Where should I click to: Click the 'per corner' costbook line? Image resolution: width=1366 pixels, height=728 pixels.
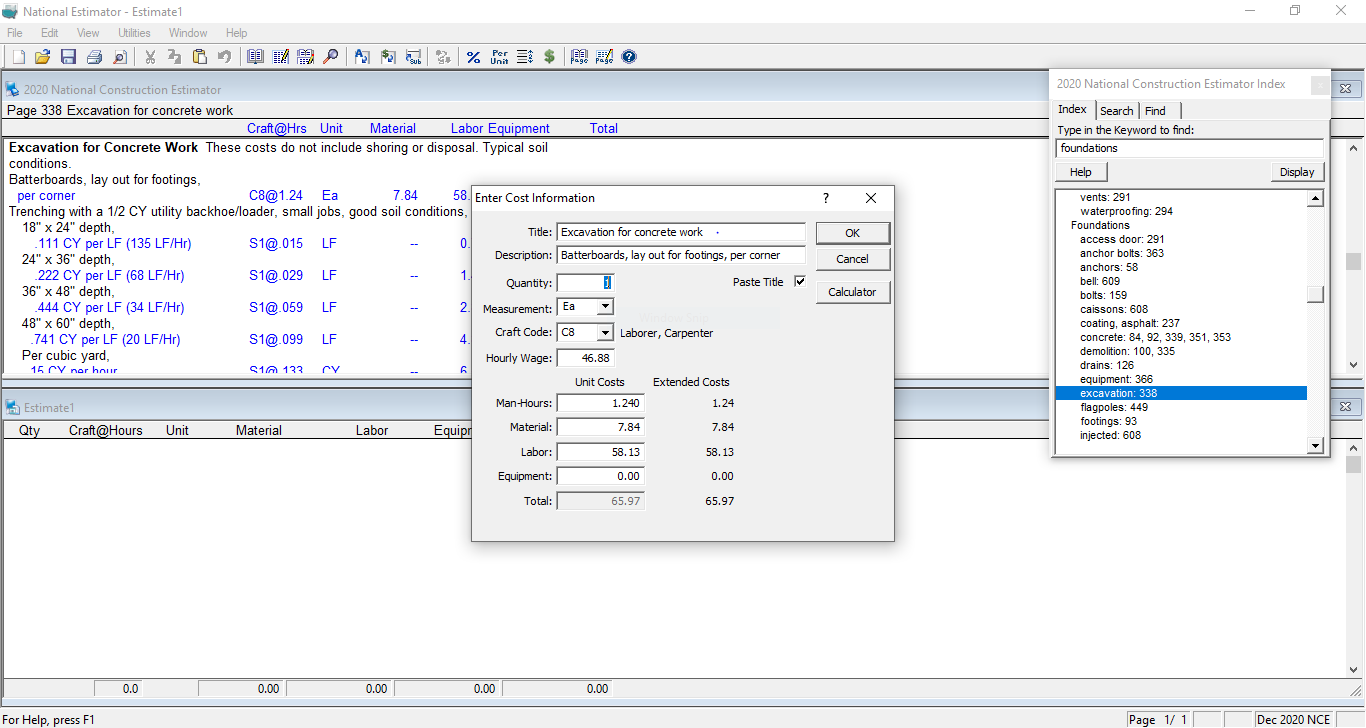coord(46,196)
